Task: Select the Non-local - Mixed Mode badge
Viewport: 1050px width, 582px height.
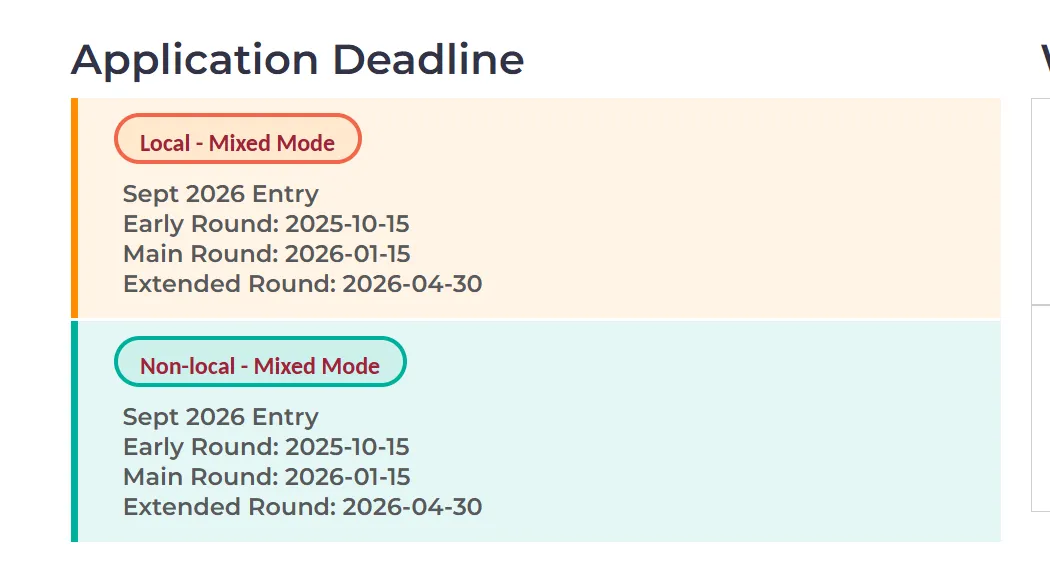Action: [x=260, y=366]
